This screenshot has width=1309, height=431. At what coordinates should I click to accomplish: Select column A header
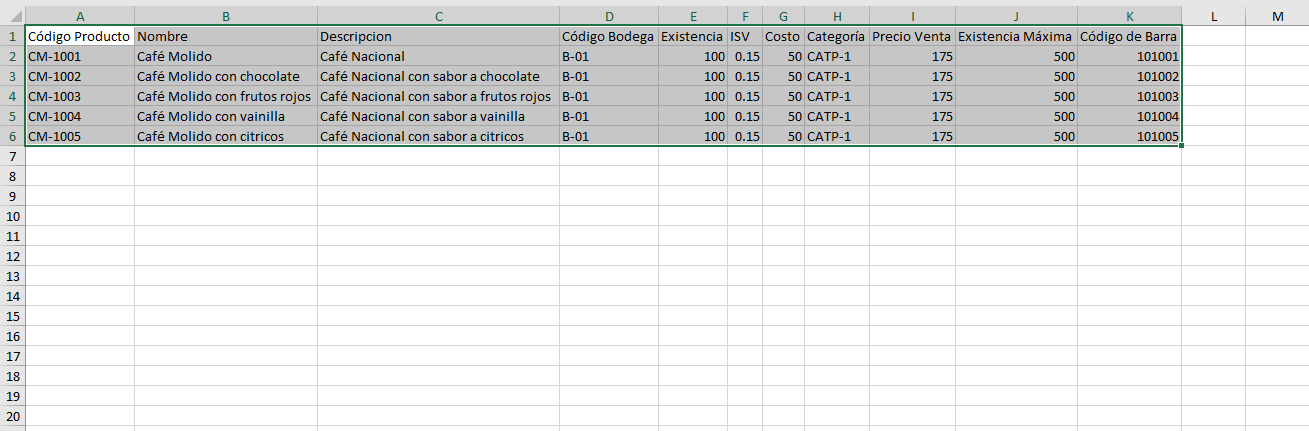coord(80,17)
